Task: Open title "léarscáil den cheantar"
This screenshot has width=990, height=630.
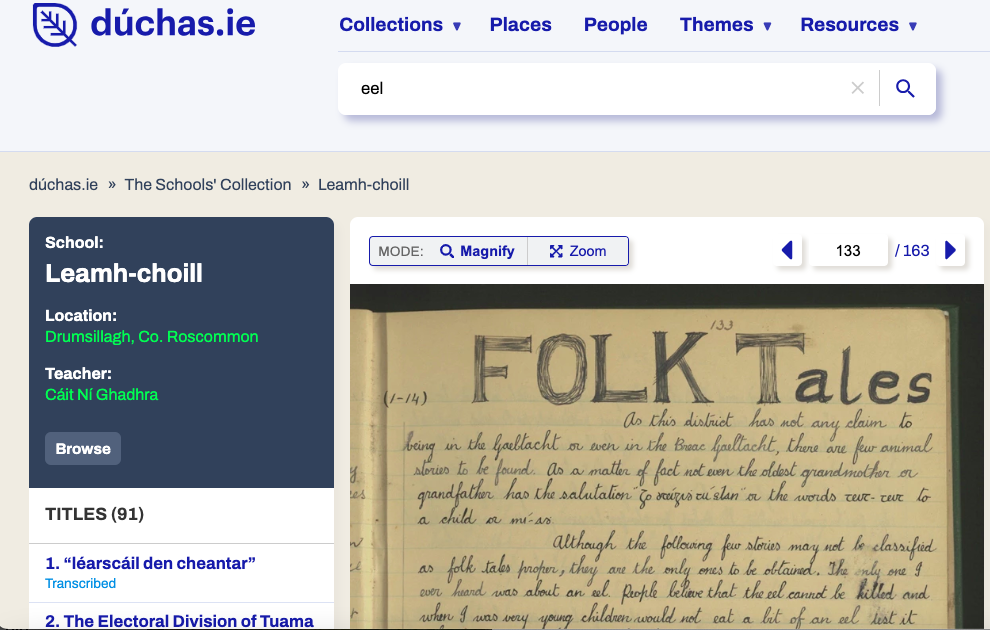Action: (150, 563)
